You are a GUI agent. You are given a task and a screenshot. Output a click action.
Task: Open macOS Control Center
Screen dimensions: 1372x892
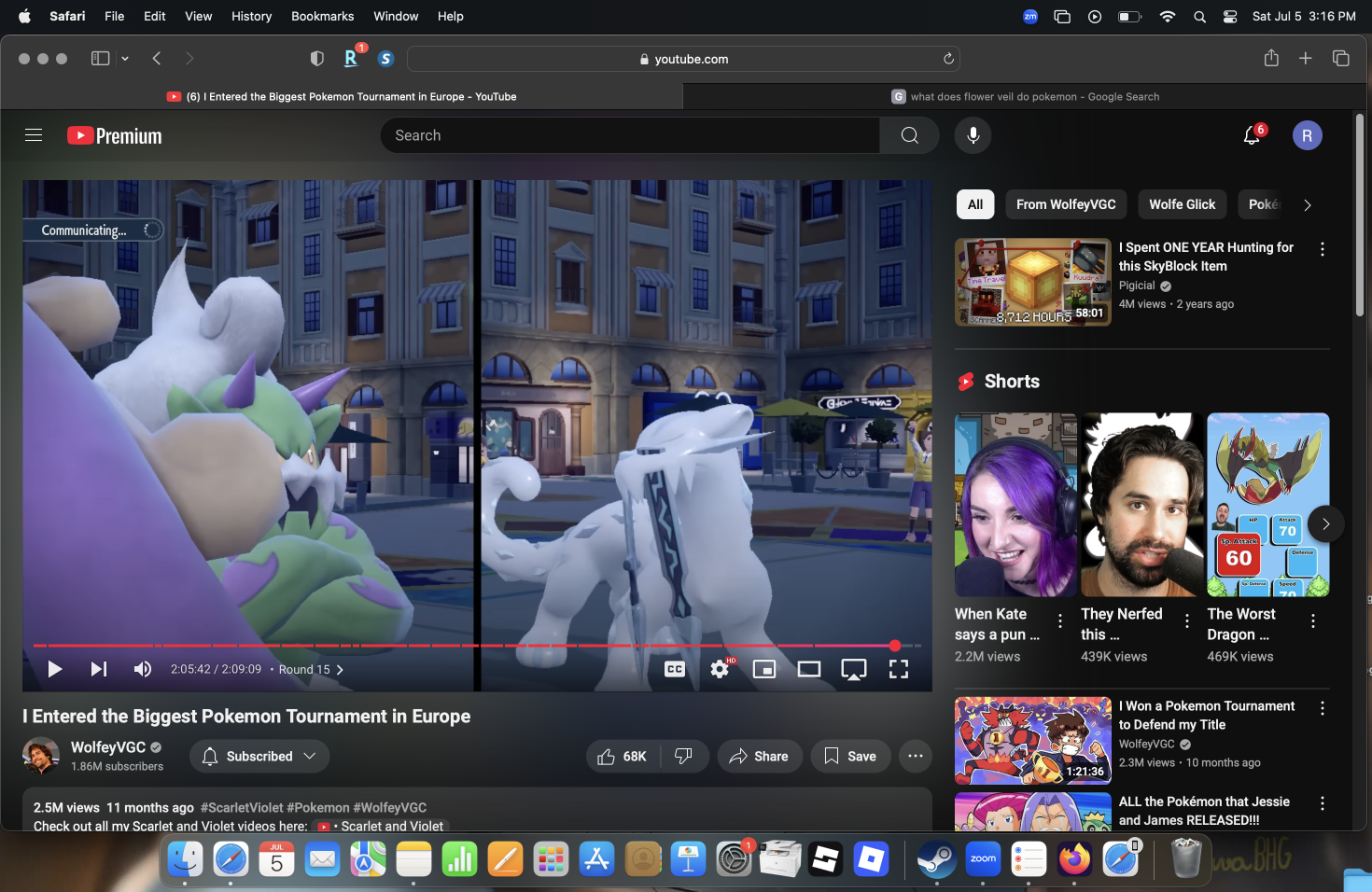point(1230,17)
